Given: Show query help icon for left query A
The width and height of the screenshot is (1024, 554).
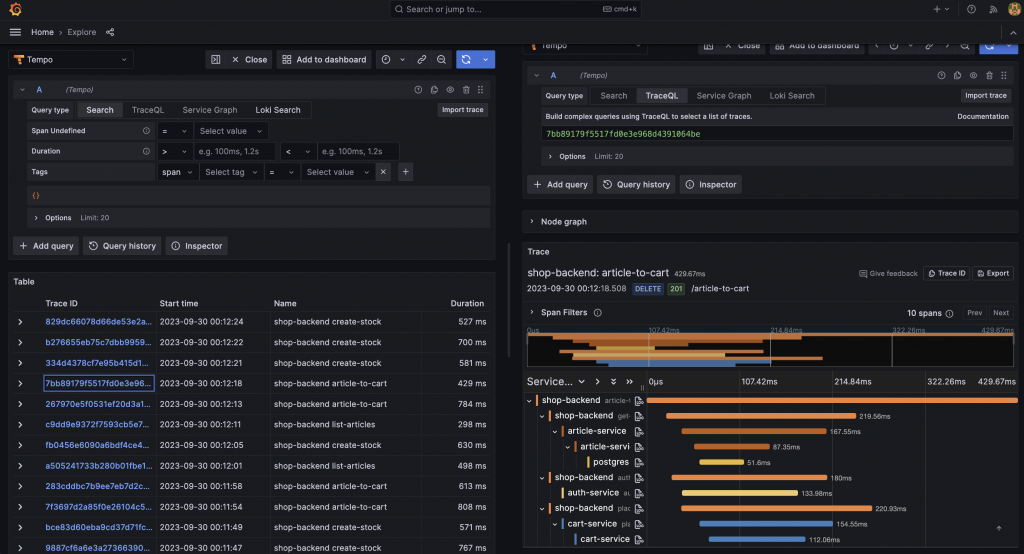Looking at the screenshot, I should (x=418, y=90).
